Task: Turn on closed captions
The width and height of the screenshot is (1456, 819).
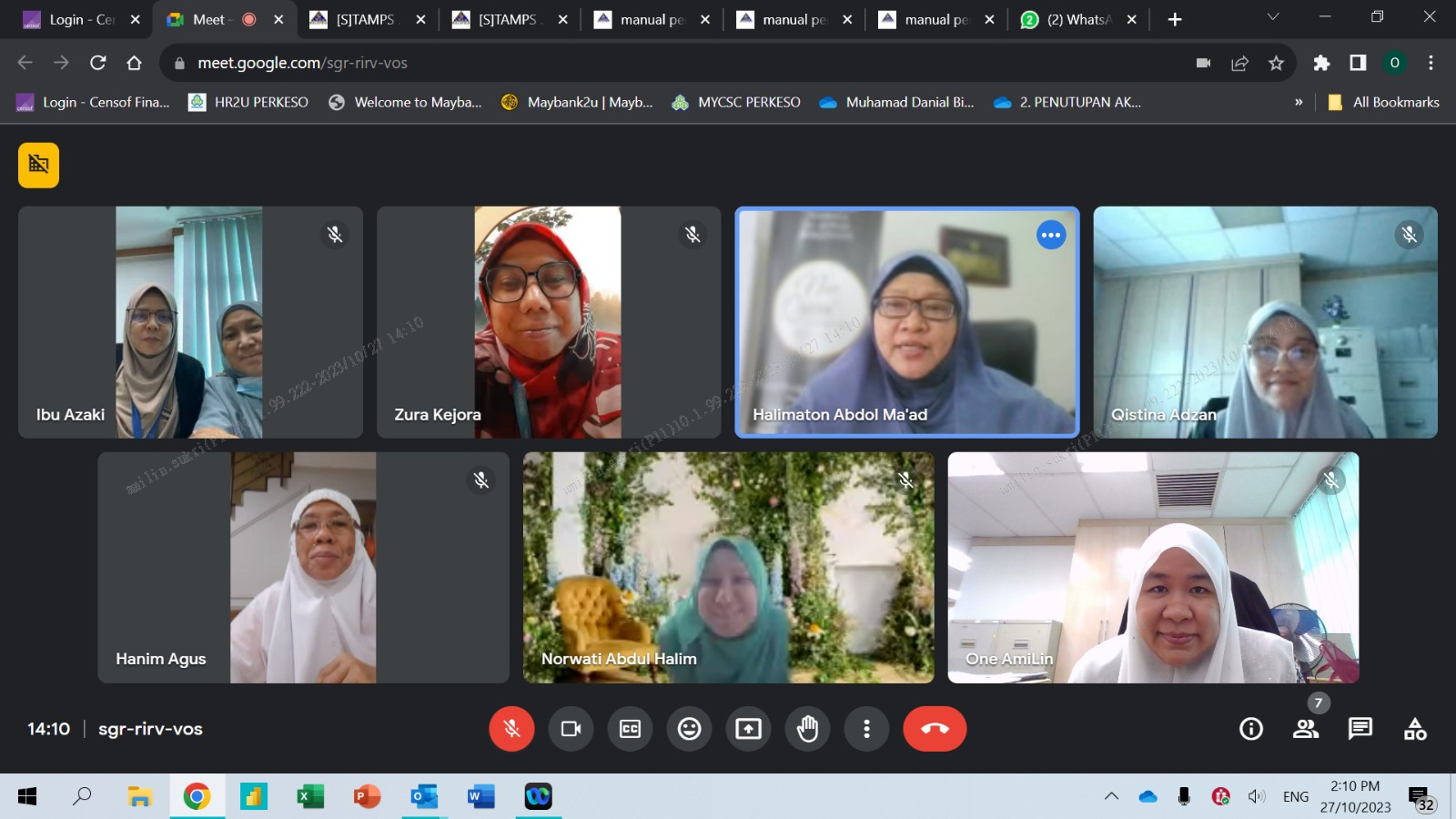Action: tap(630, 729)
